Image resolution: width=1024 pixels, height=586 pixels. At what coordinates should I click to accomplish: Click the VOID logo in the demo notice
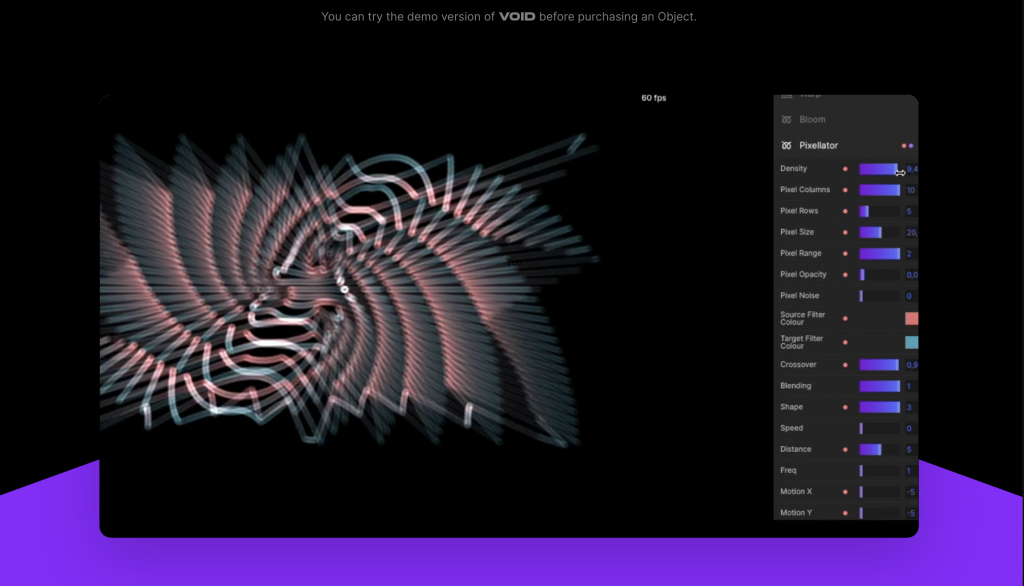coord(517,16)
